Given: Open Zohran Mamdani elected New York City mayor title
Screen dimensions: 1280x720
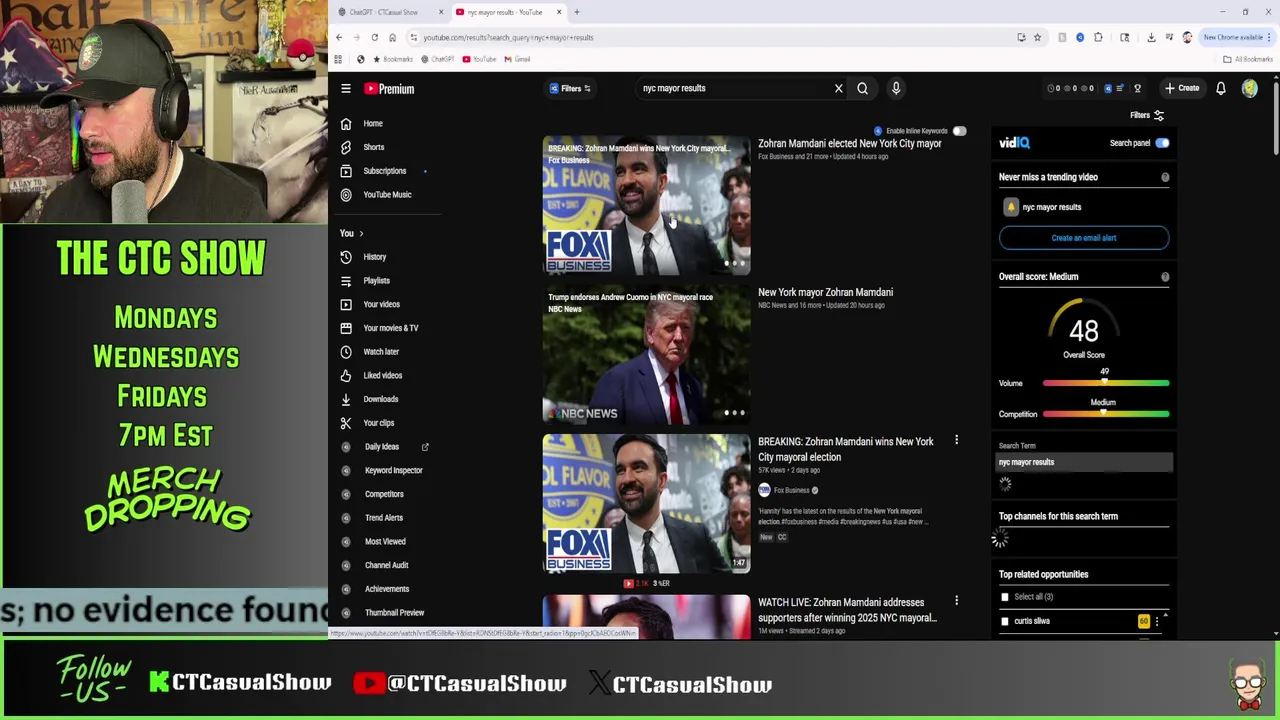Looking at the screenshot, I should pos(850,143).
